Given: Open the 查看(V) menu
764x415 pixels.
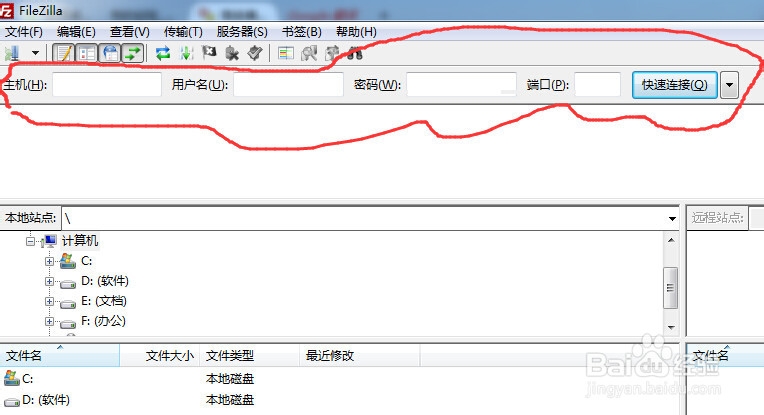Looking at the screenshot, I should 130,32.
